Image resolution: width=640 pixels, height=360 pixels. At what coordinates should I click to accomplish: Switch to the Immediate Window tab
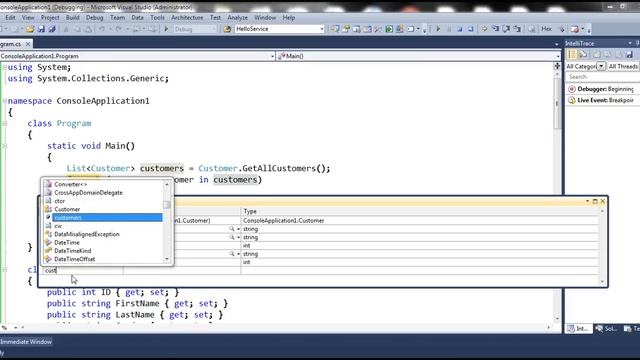[26, 342]
